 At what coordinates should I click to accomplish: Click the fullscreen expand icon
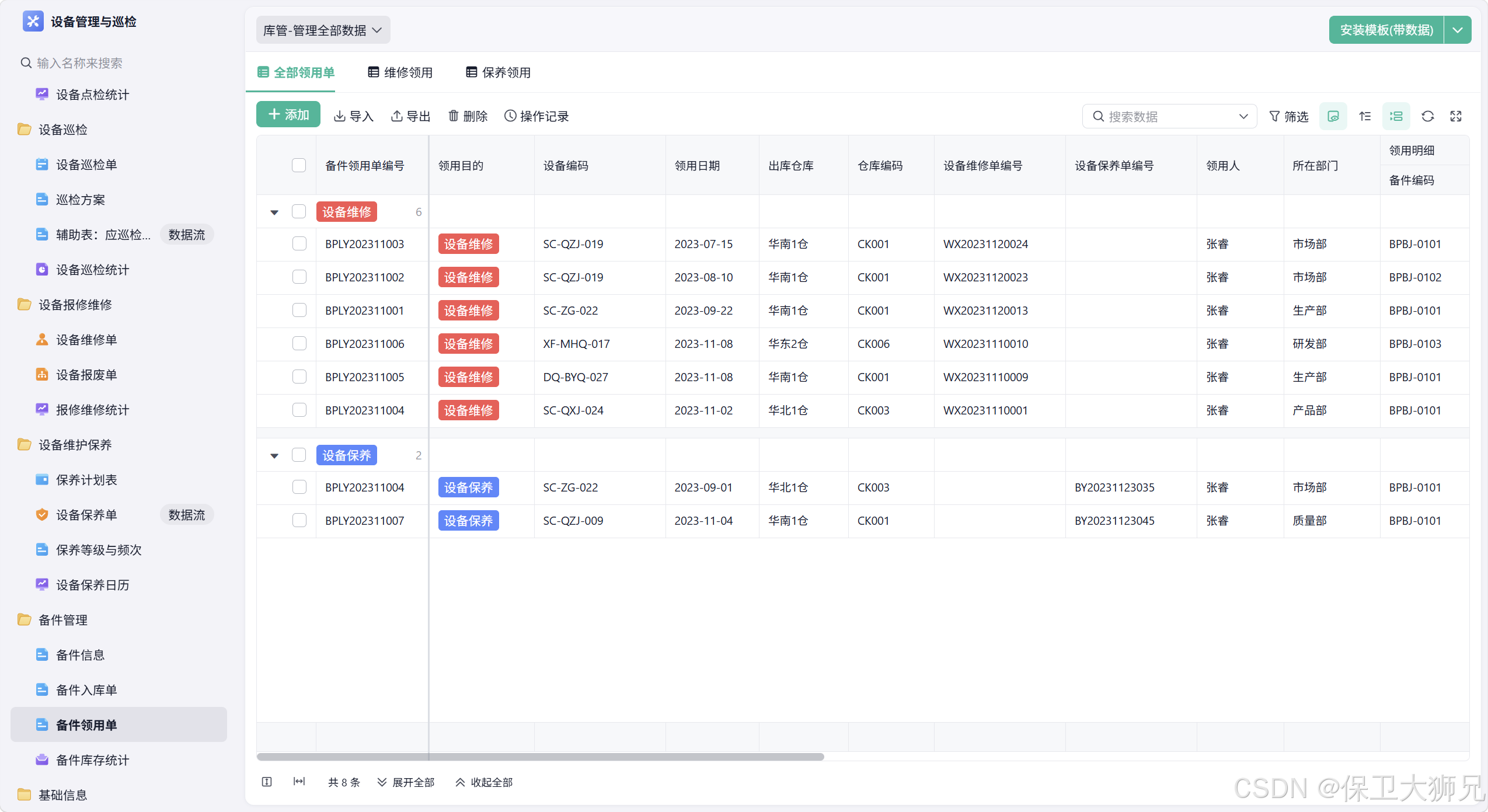pos(1456,116)
